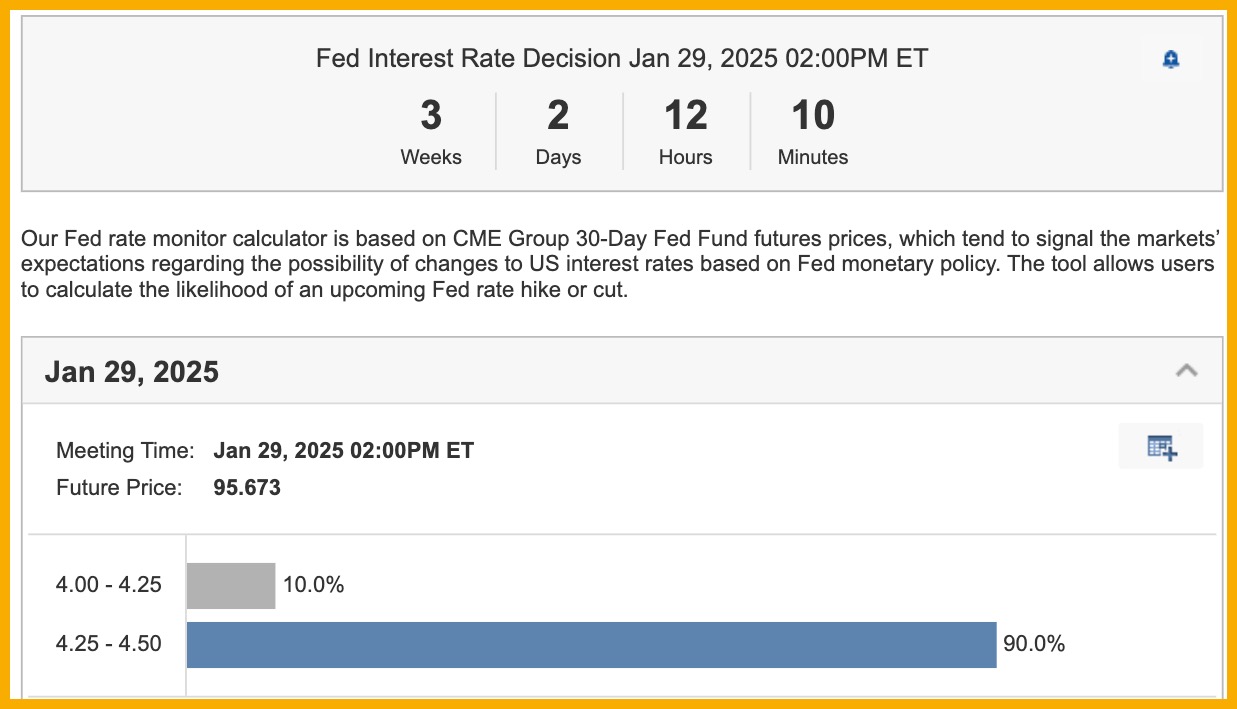Click the 90.0% percentage value
Screen dimensions: 1237x709
tap(1034, 644)
